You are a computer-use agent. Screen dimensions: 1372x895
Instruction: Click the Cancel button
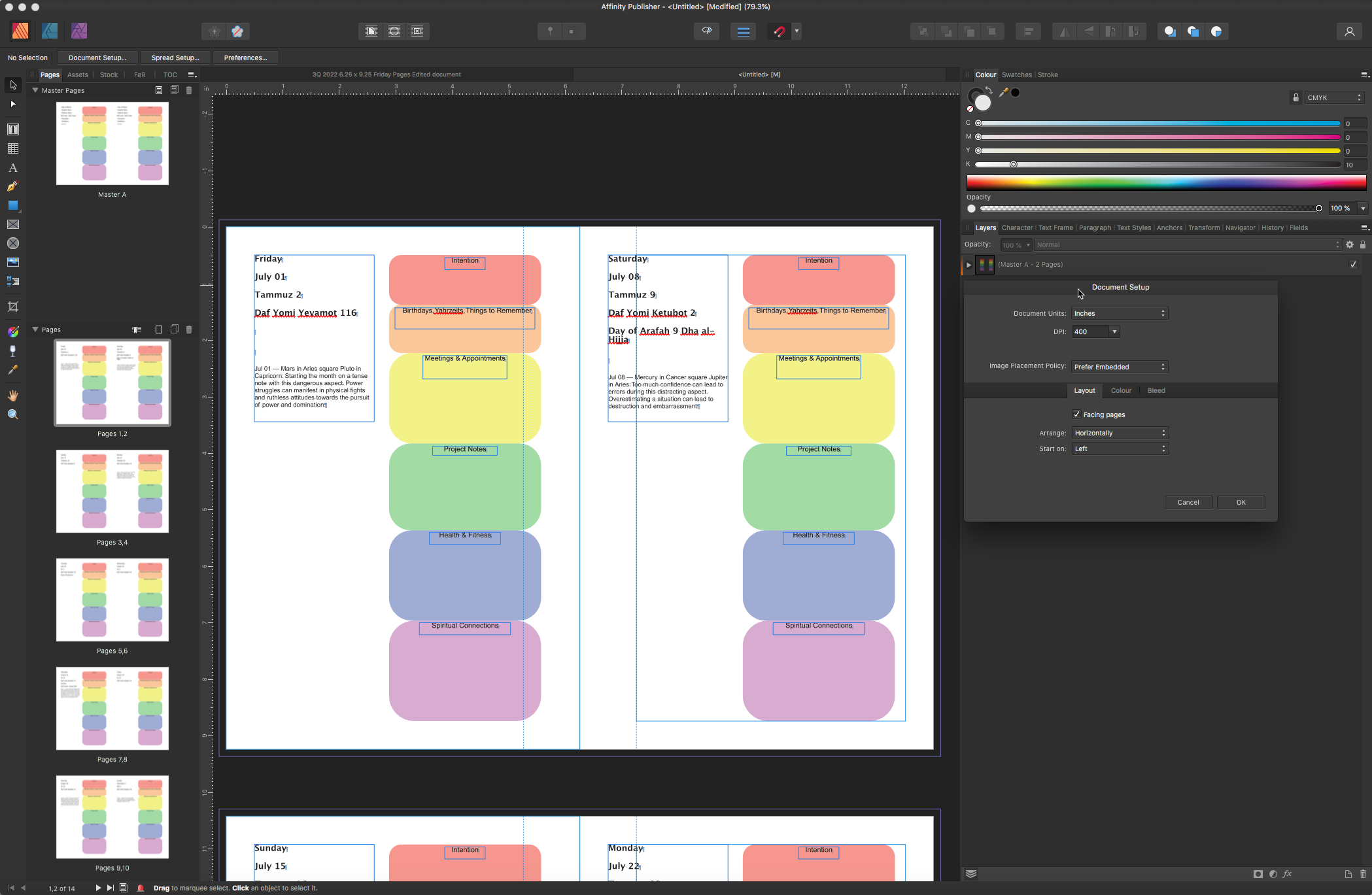click(1188, 503)
